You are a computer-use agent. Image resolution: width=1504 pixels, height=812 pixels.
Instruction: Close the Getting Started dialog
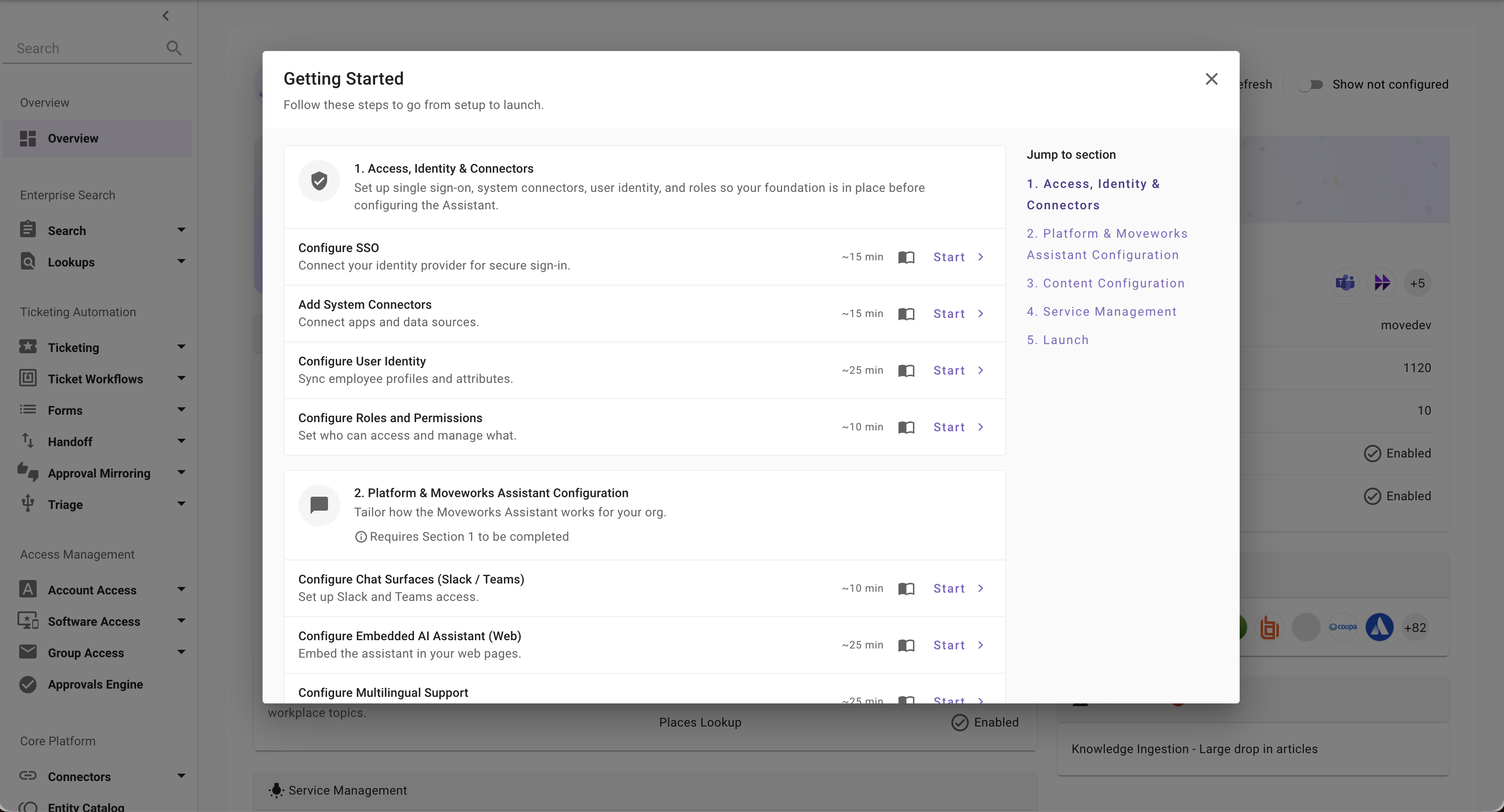[1211, 79]
